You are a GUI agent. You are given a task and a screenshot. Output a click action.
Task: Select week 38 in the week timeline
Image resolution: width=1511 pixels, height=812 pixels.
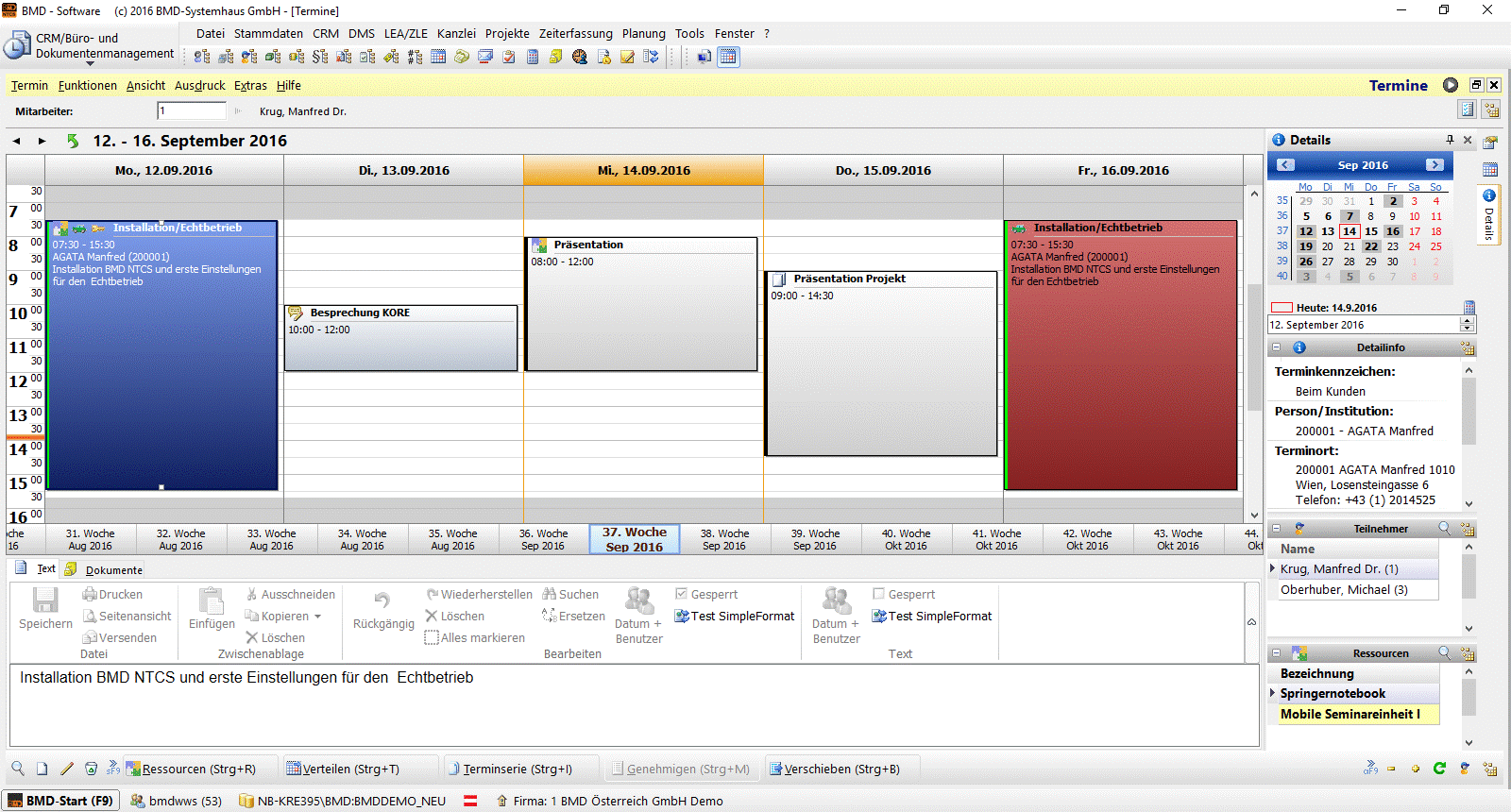[724, 539]
